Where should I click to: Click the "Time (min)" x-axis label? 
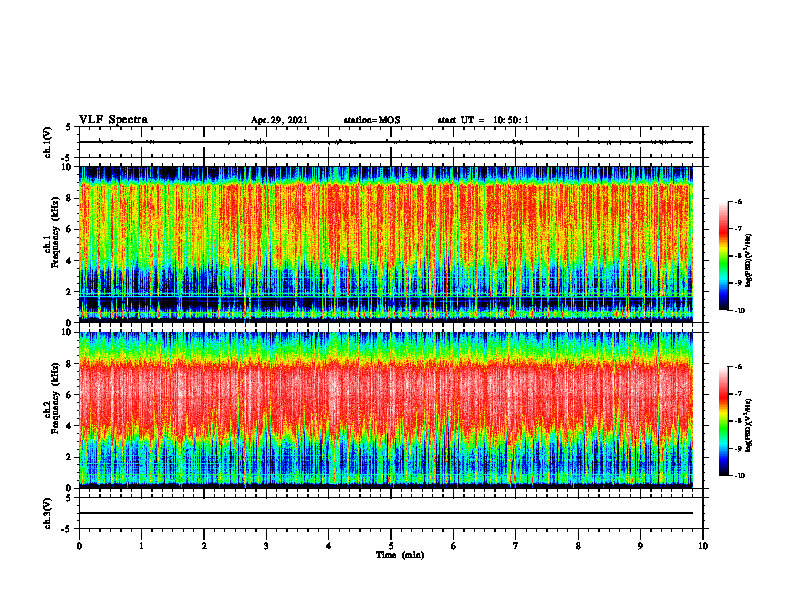[400, 555]
